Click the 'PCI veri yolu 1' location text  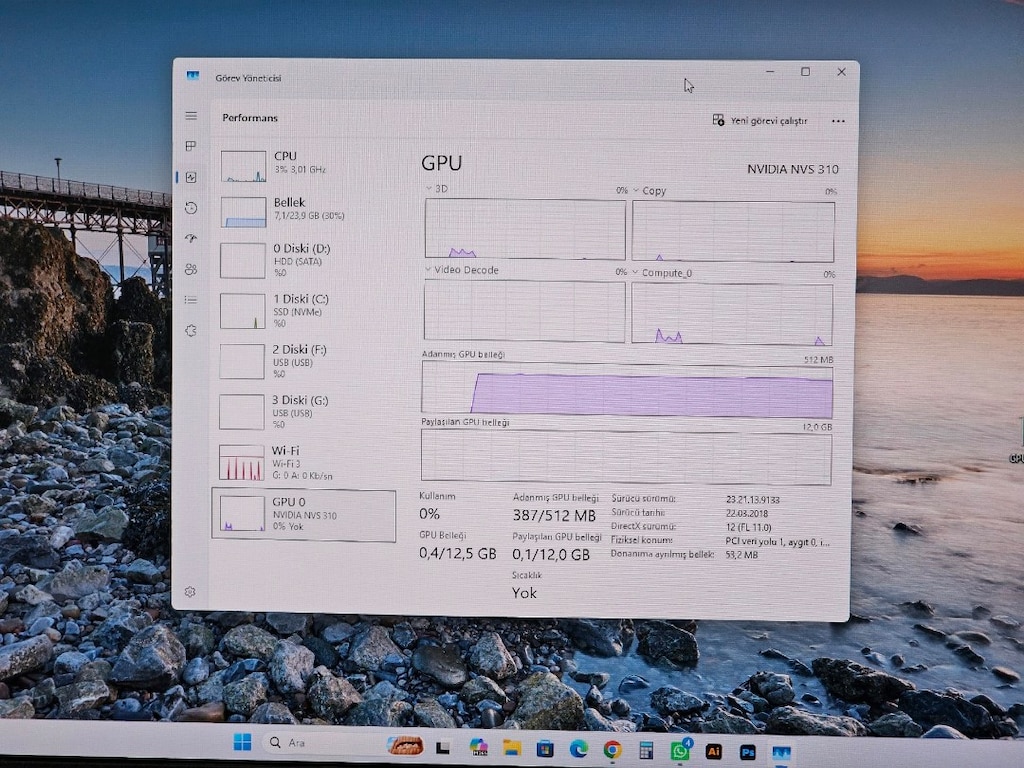777,541
